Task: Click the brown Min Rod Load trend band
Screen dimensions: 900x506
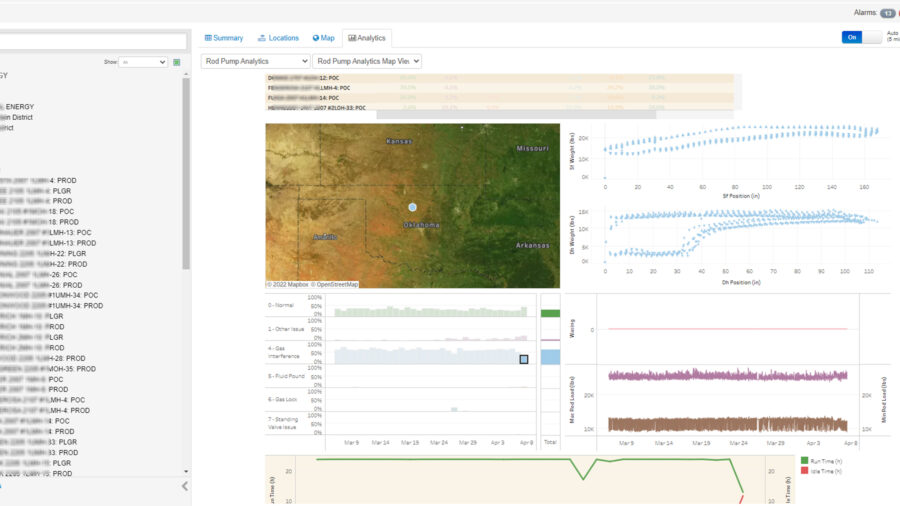Action: point(727,425)
